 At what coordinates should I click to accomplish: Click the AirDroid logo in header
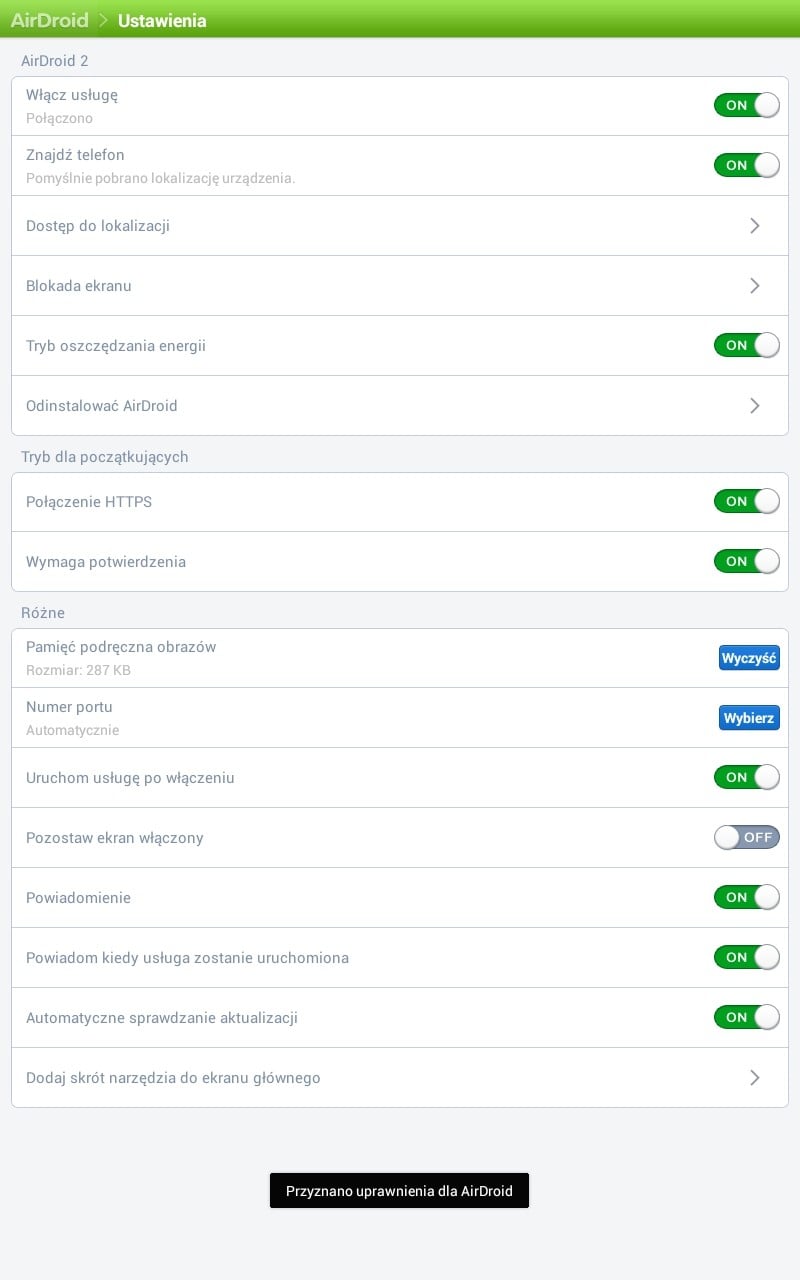(50, 20)
